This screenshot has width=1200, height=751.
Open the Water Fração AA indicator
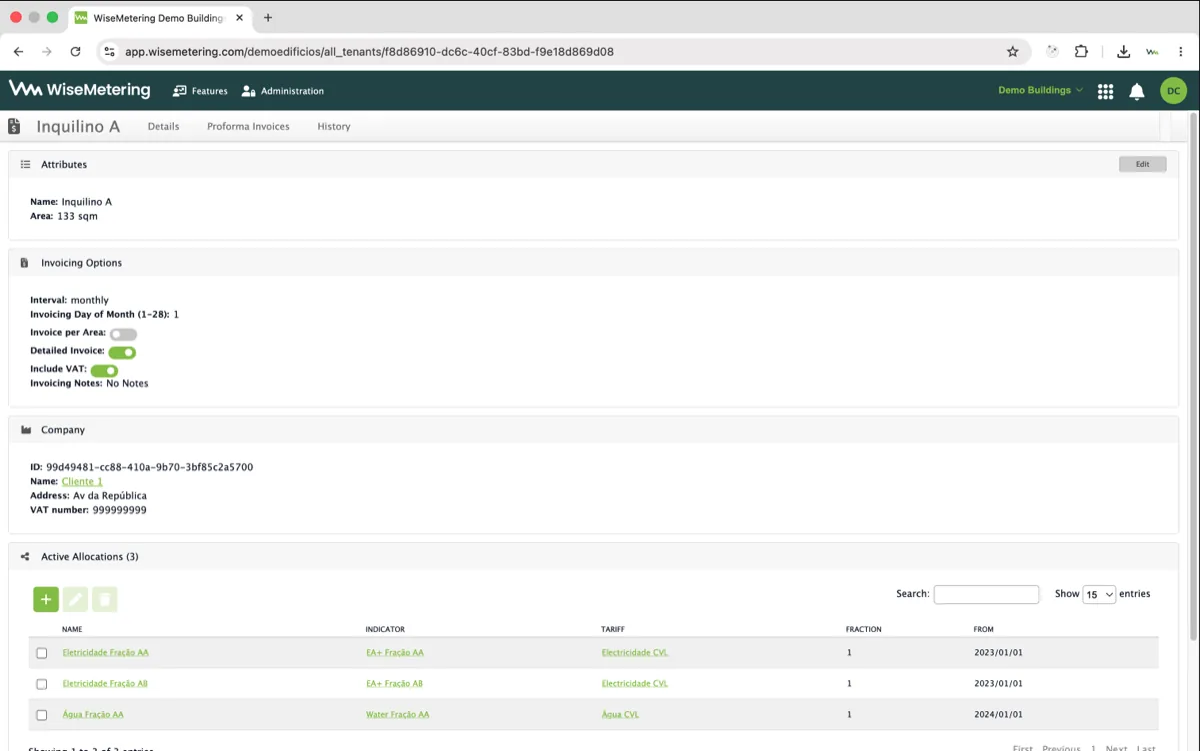pos(398,715)
